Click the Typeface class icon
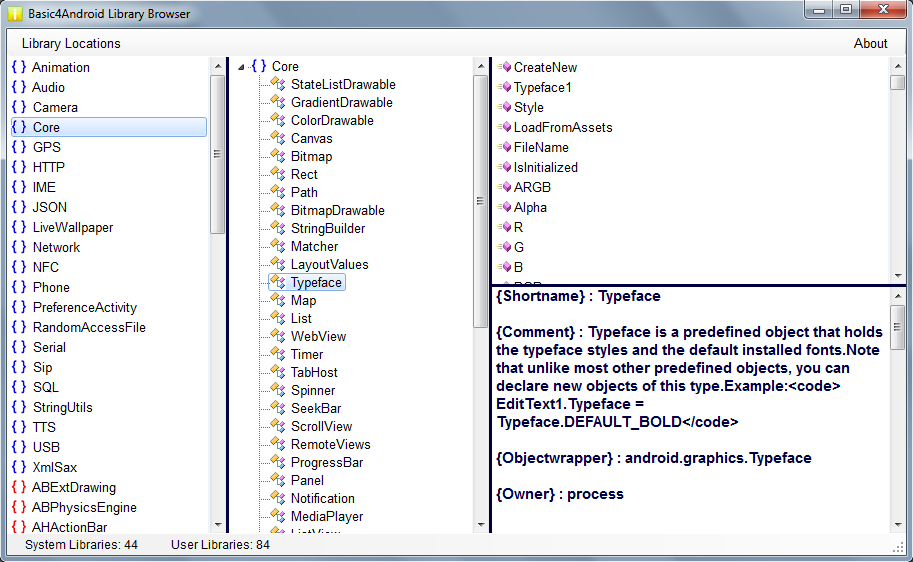 (x=278, y=282)
